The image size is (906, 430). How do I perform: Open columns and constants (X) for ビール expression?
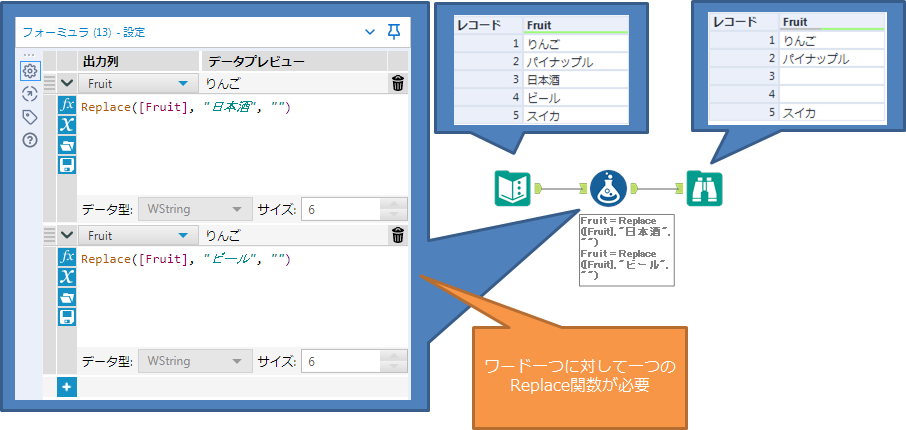coord(68,277)
